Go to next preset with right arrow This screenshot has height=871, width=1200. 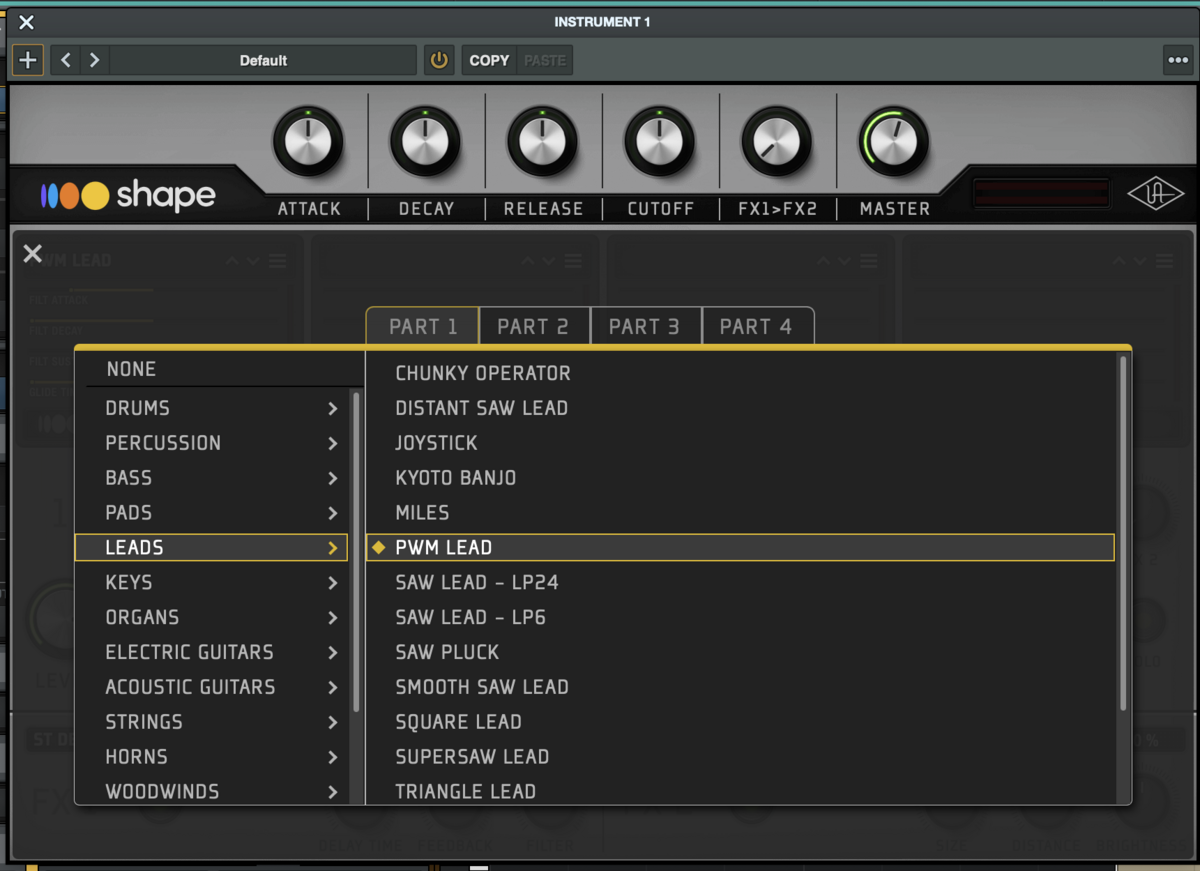95,60
